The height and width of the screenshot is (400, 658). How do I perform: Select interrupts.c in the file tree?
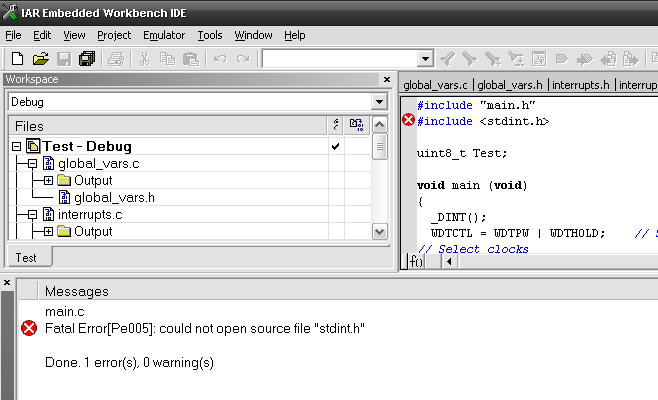click(x=90, y=215)
